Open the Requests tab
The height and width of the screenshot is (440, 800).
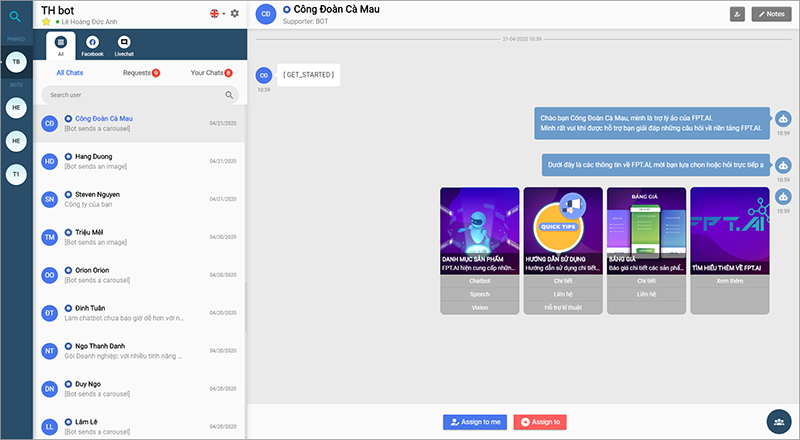point(141,72)
